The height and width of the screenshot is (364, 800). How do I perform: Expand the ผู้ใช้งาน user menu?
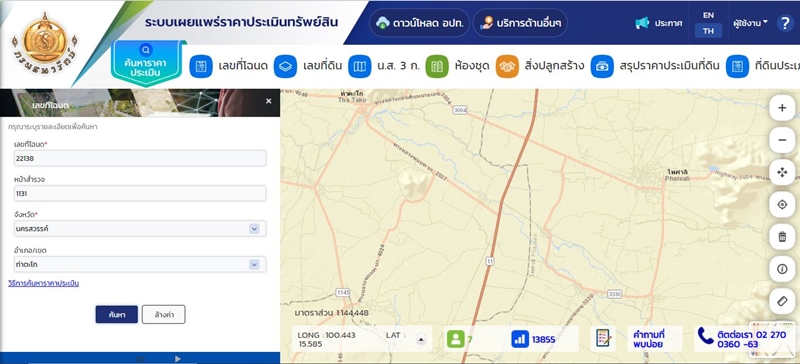pos(751,23)
